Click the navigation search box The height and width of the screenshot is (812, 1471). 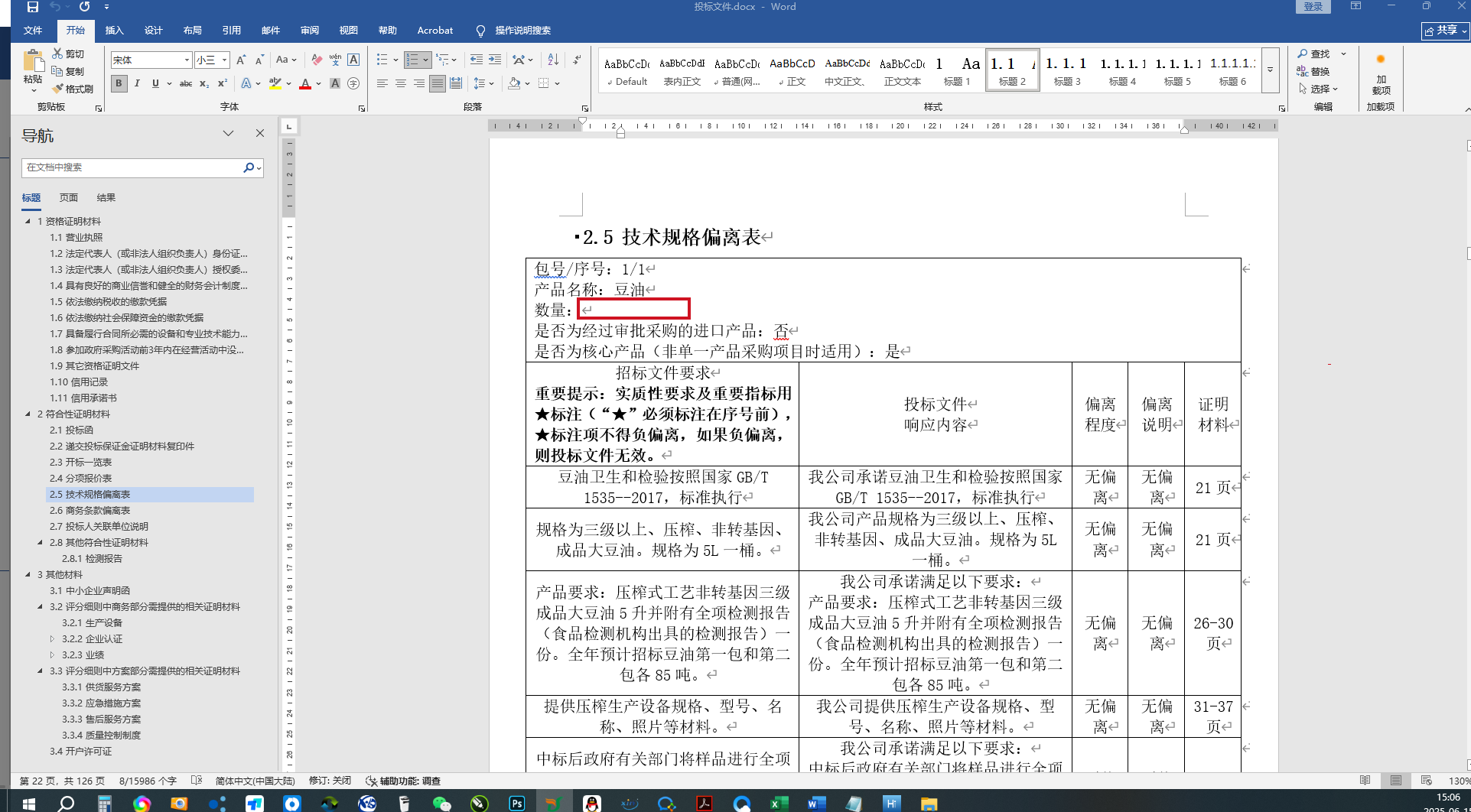click(132, 167)
